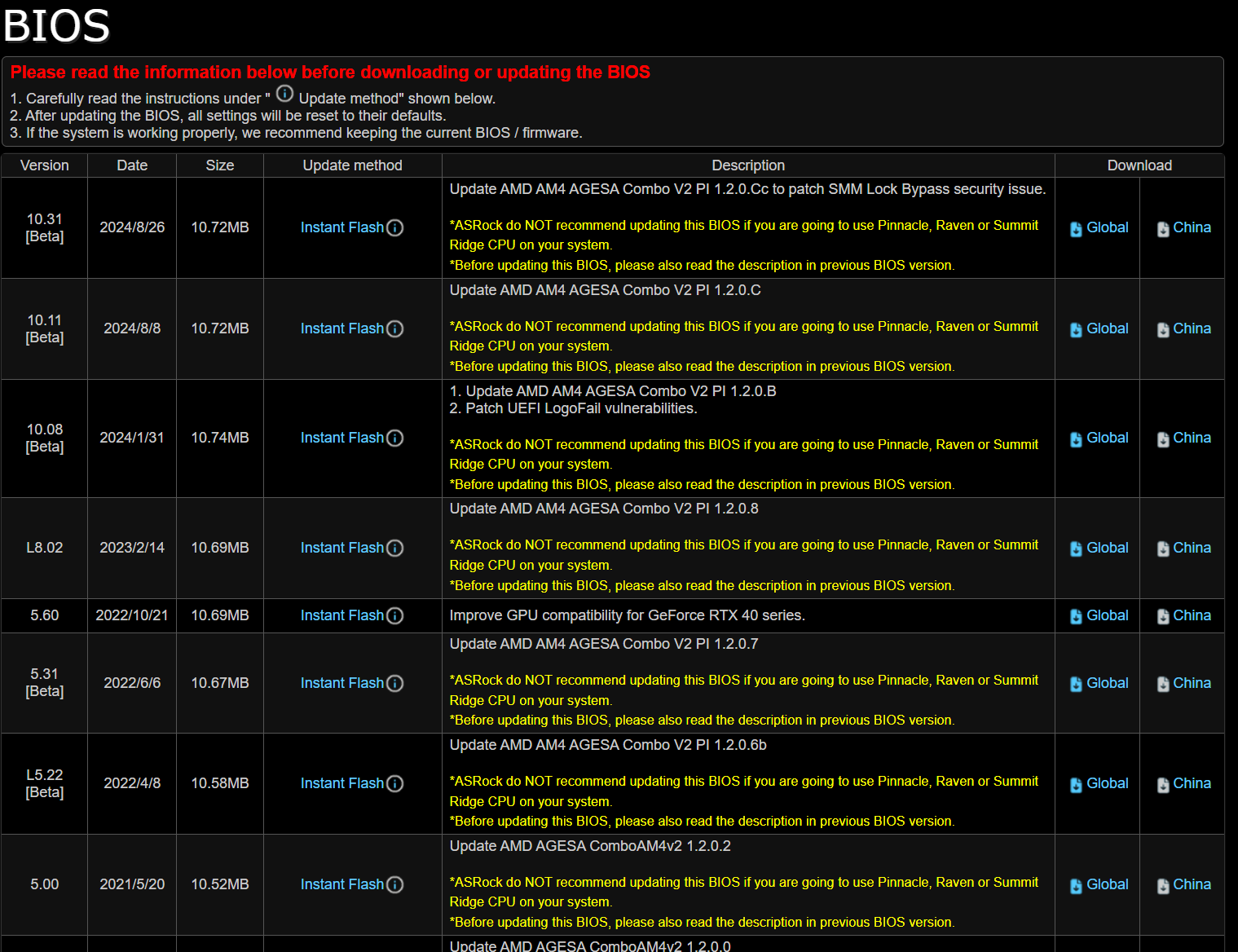Click China download file icon for BIOS L8.02
Viewport: 1238px width, 952px height.
point(1163,549)
